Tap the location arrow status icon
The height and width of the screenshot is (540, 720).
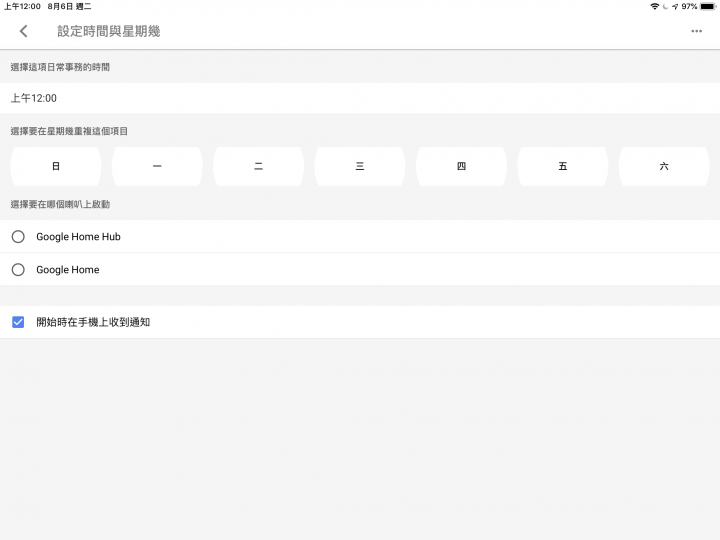coord(675,6)
